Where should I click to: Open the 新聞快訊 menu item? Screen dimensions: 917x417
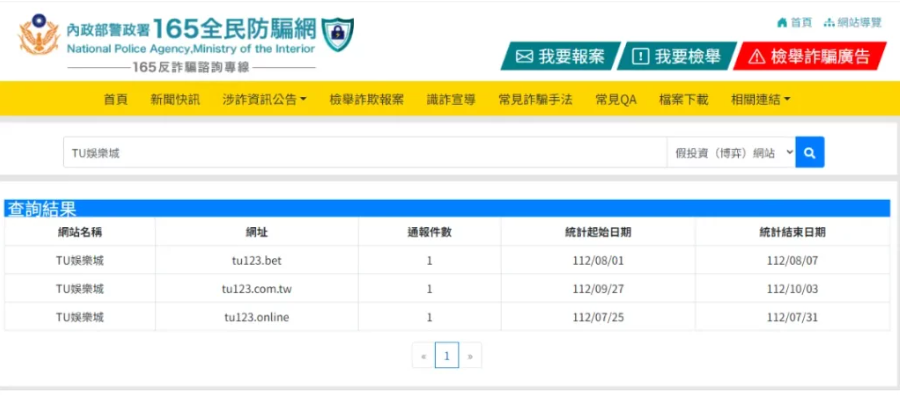click(175, 100)
